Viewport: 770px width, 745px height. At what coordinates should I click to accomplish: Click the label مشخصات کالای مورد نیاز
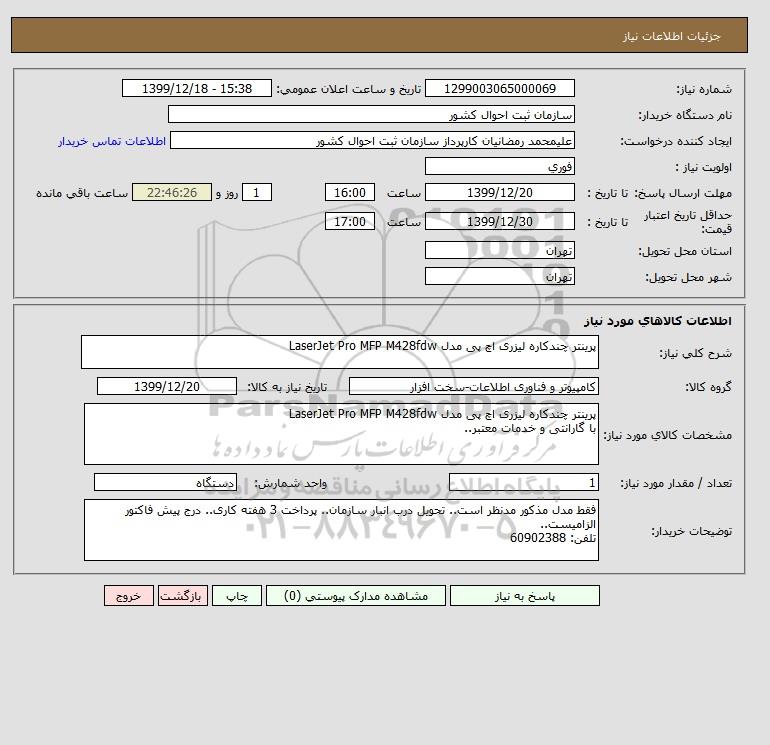[668, 435]
